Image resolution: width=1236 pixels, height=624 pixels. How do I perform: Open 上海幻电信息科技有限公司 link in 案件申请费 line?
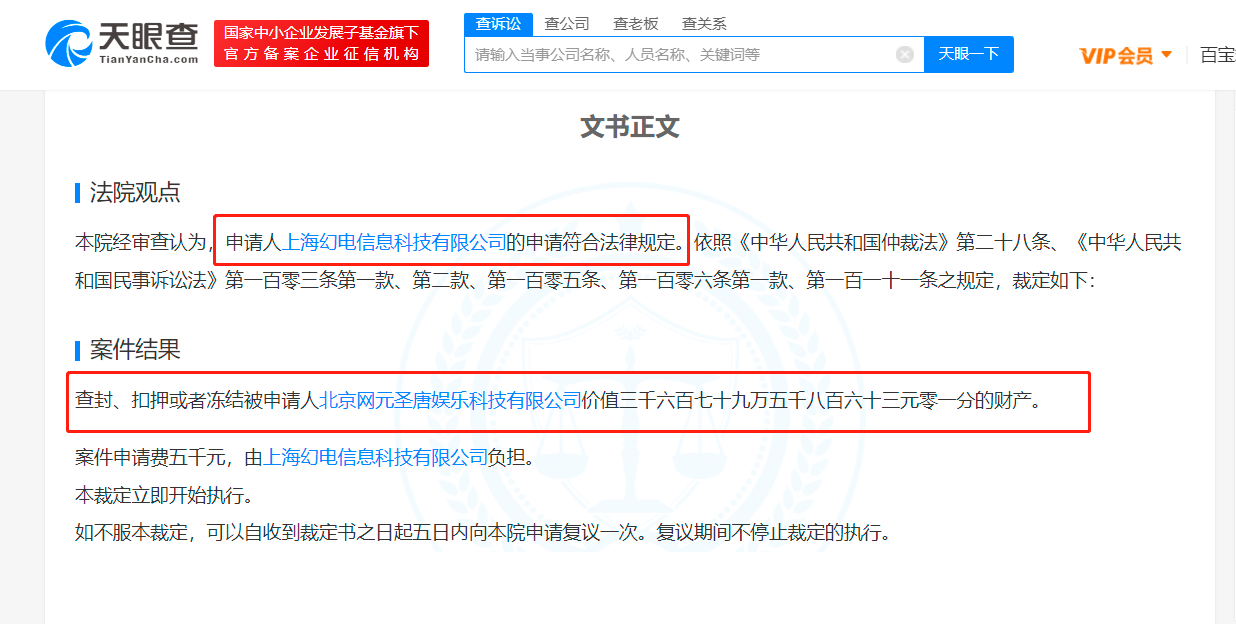[x=375, y=457]
